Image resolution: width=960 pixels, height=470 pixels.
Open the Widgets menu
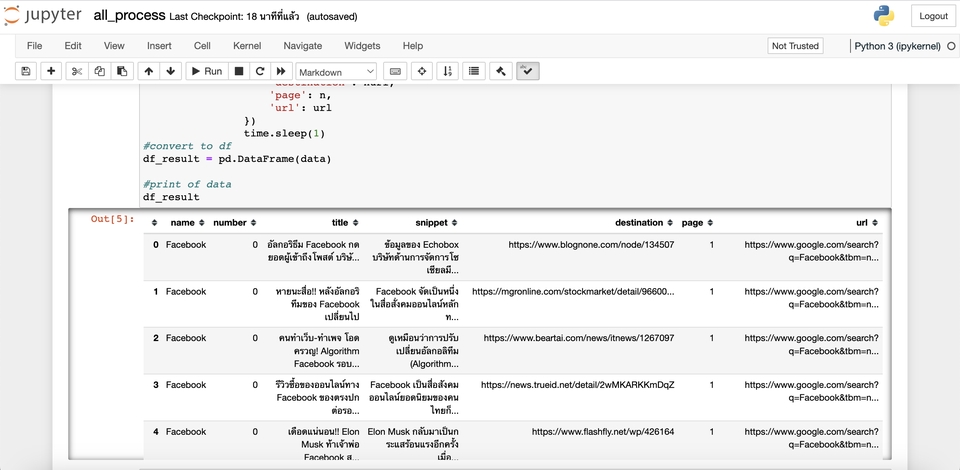click(362, 46)
